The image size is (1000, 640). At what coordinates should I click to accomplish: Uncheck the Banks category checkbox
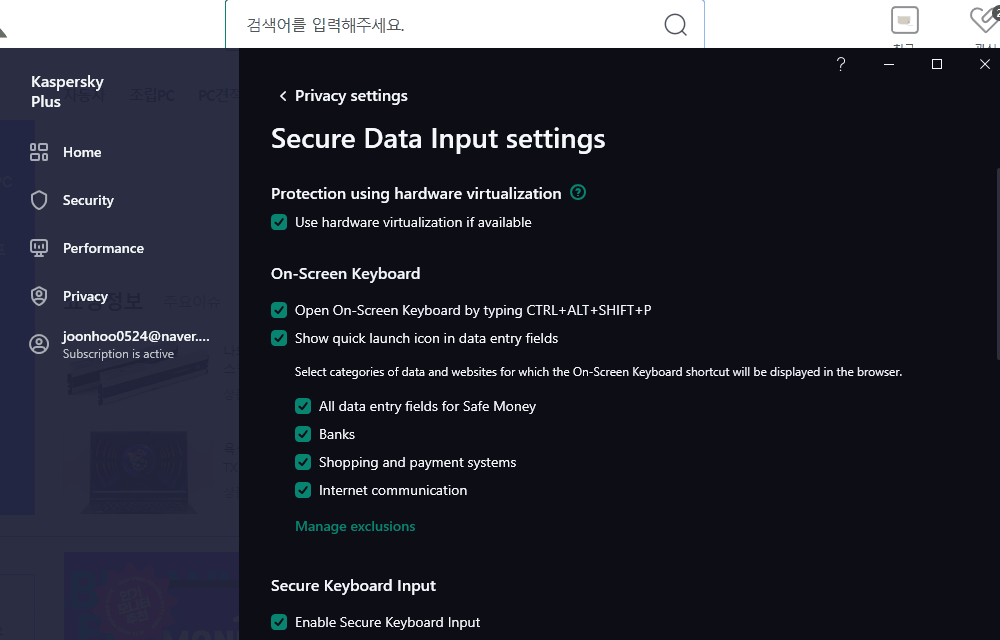coord(303,434)
